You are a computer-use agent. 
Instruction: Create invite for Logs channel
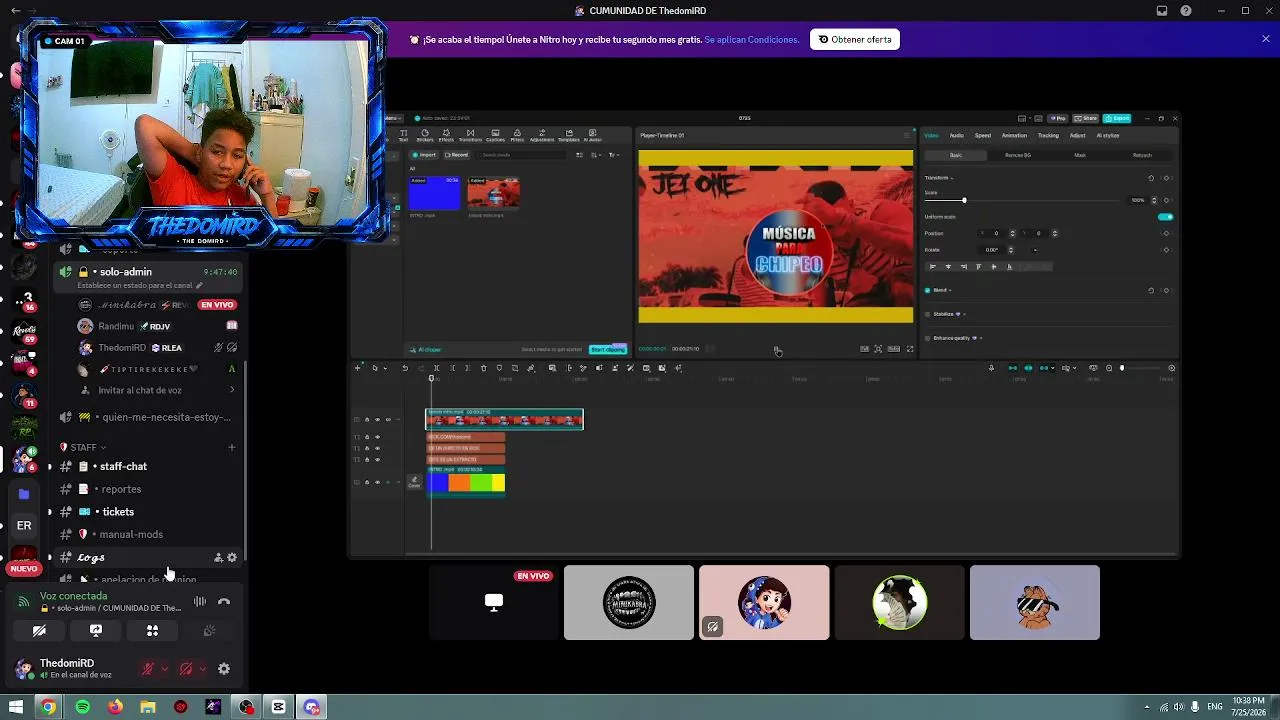pyautogui.click(x=218, y=558)
